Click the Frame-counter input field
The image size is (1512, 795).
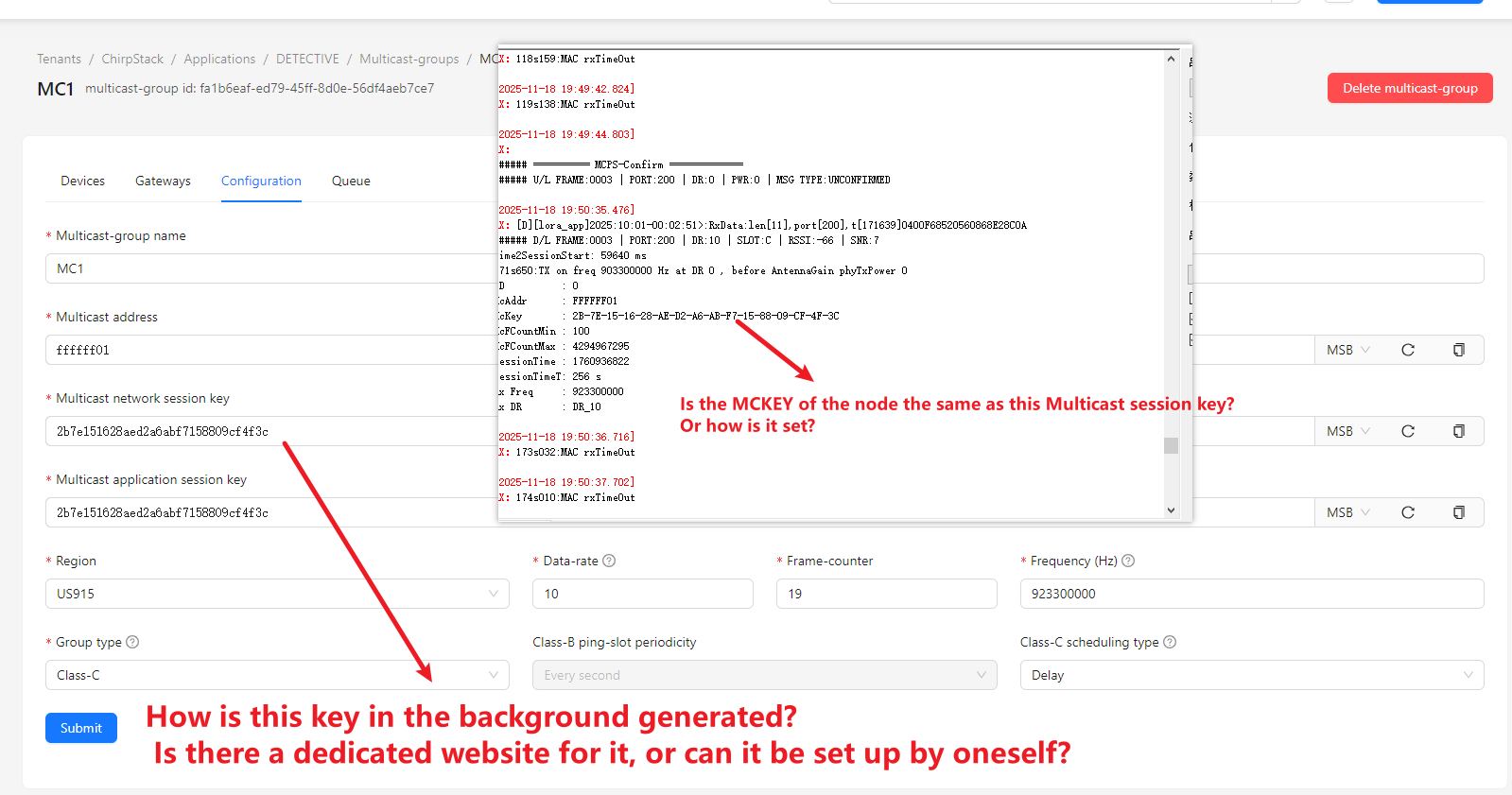[886, 594]
